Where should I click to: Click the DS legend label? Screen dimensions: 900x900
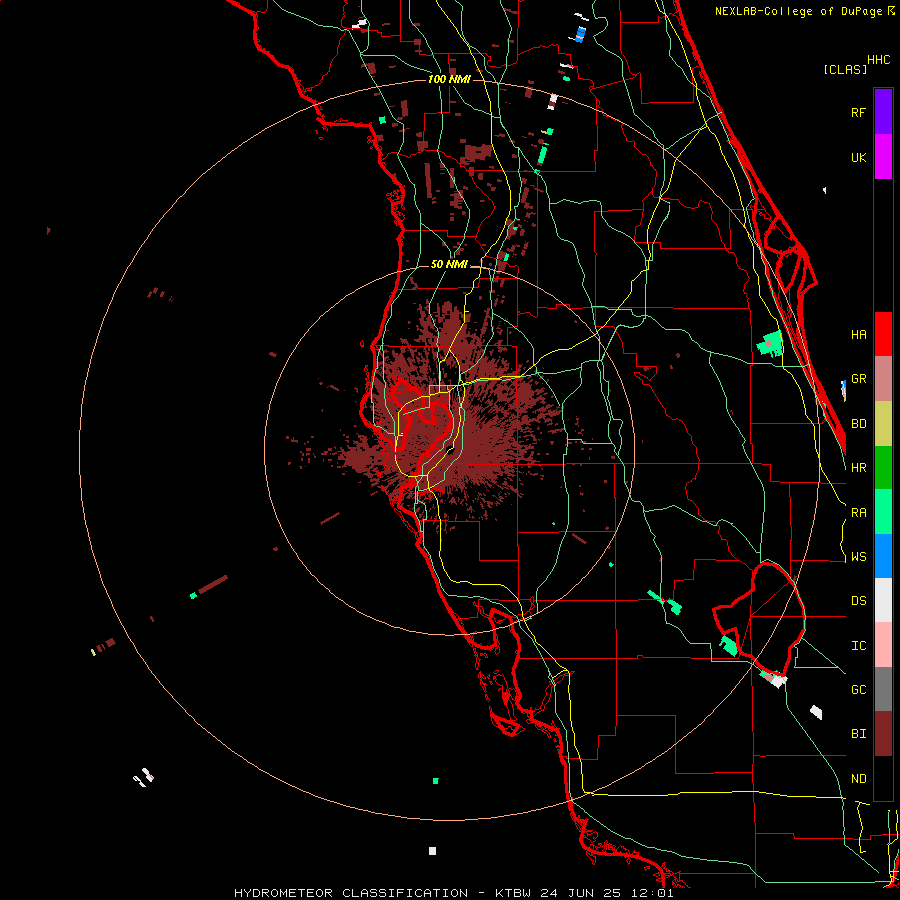point(858,601)
